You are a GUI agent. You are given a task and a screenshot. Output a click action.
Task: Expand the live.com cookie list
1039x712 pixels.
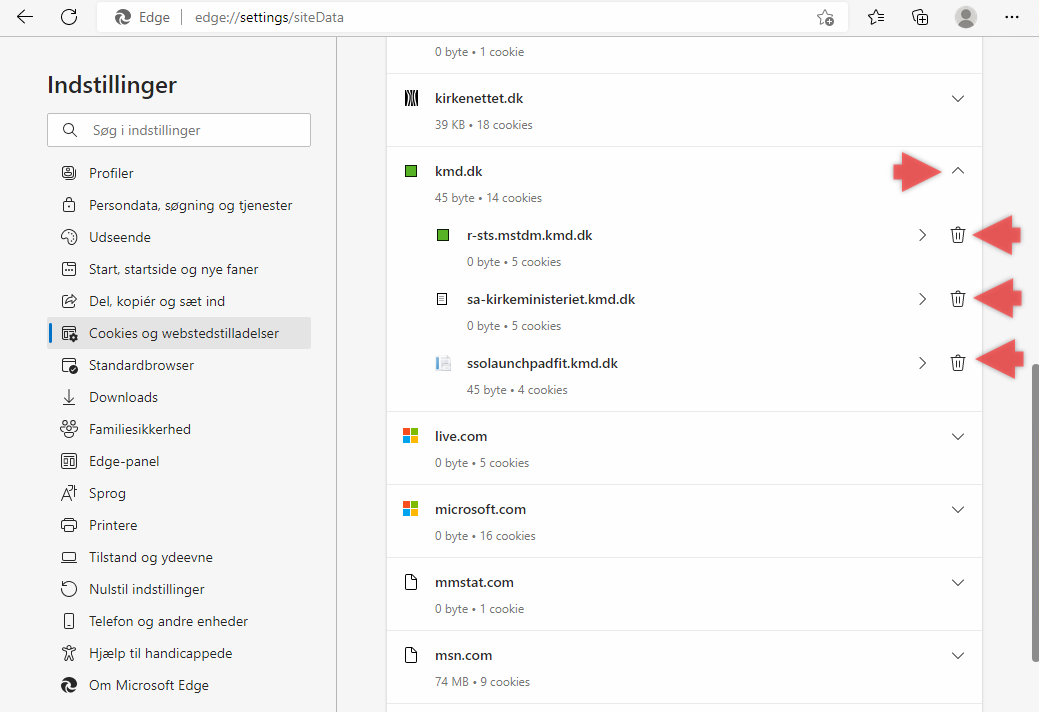(957, 436)
